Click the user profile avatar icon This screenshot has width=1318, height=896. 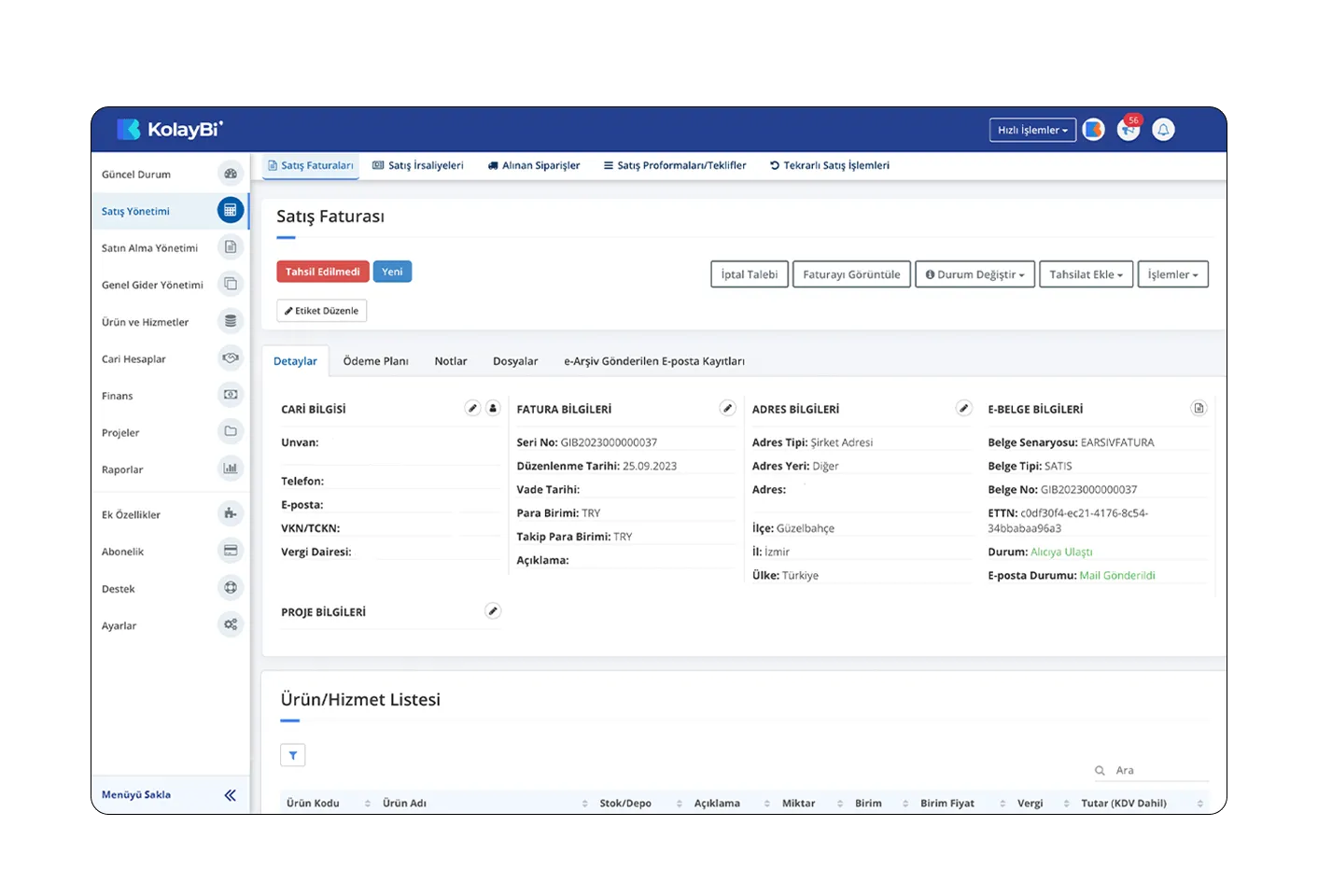point(1094,130)
